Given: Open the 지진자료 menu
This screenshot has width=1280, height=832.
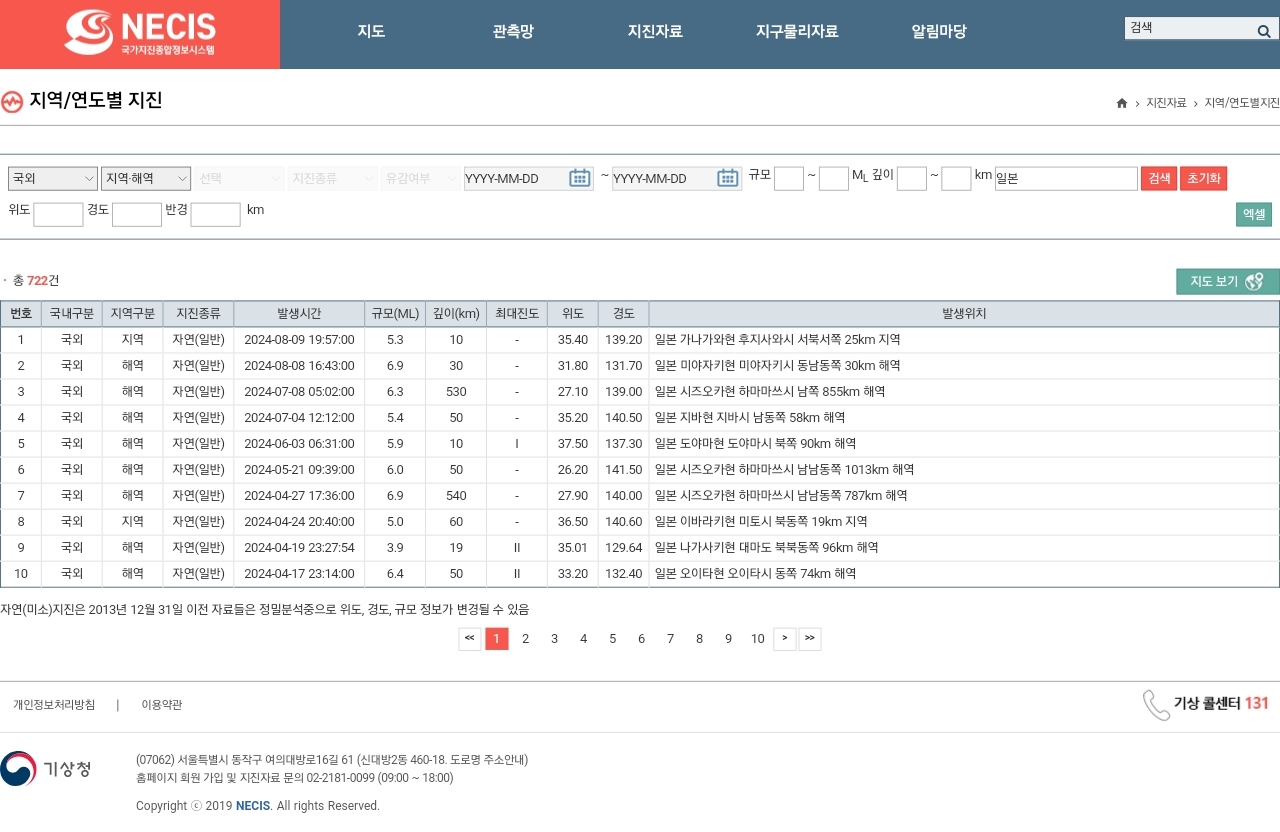Looking at the screenshot, I should [x=655, y=31].
